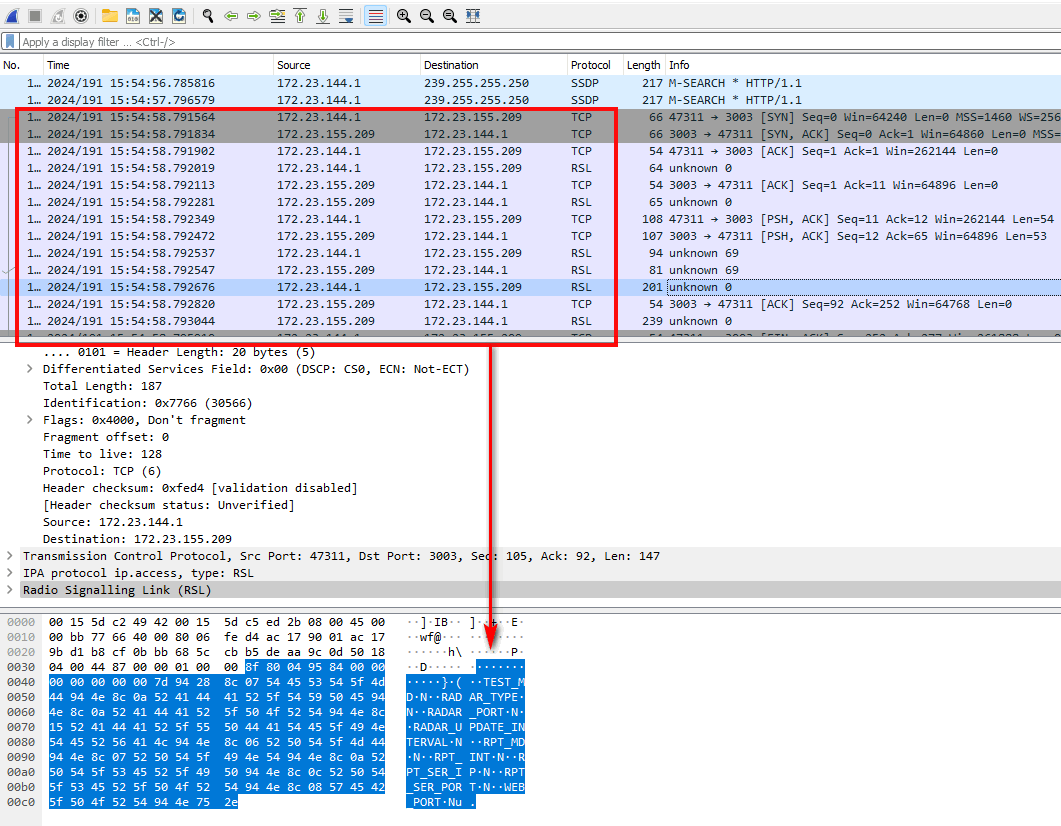Select SSDP packet at 15:54:56.785816
This screenshot has width=1061, height=826.
tap(530, 83)
